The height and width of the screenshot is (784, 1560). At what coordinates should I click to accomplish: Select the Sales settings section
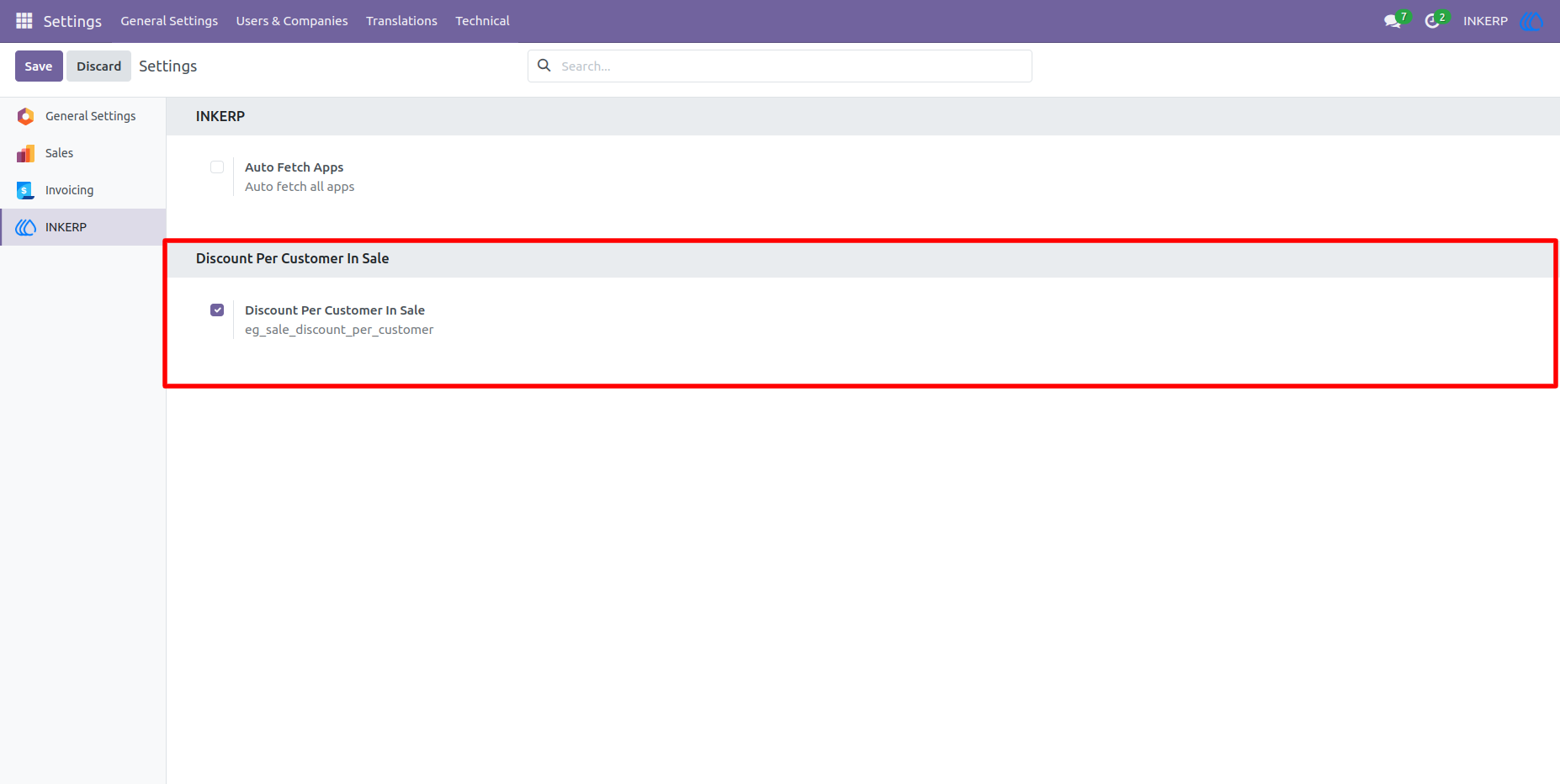[83, 153]
